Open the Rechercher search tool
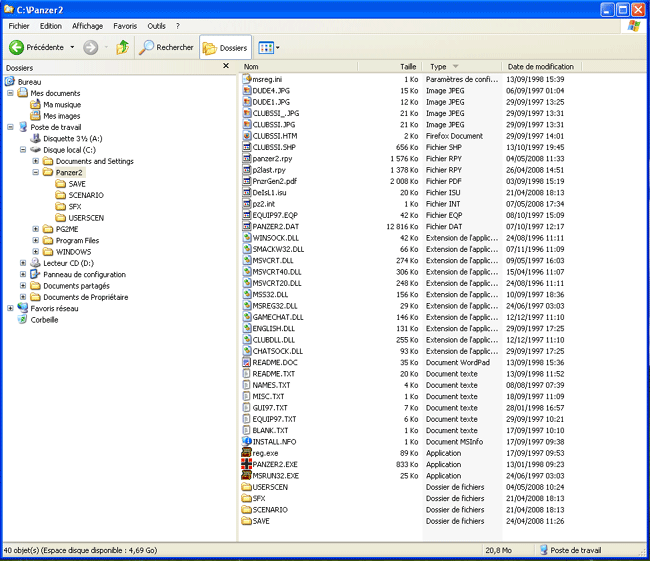Screen dimensions: 650x561 (x=166, y=47)
